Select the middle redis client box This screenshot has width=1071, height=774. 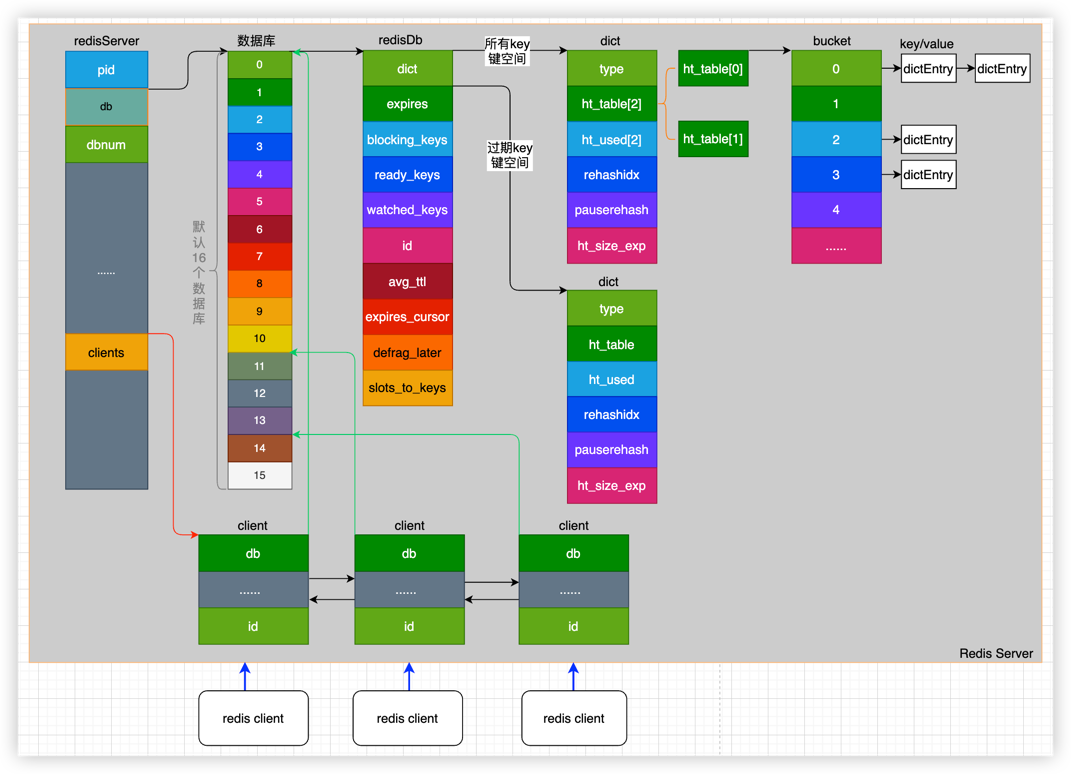pos(408,718)
